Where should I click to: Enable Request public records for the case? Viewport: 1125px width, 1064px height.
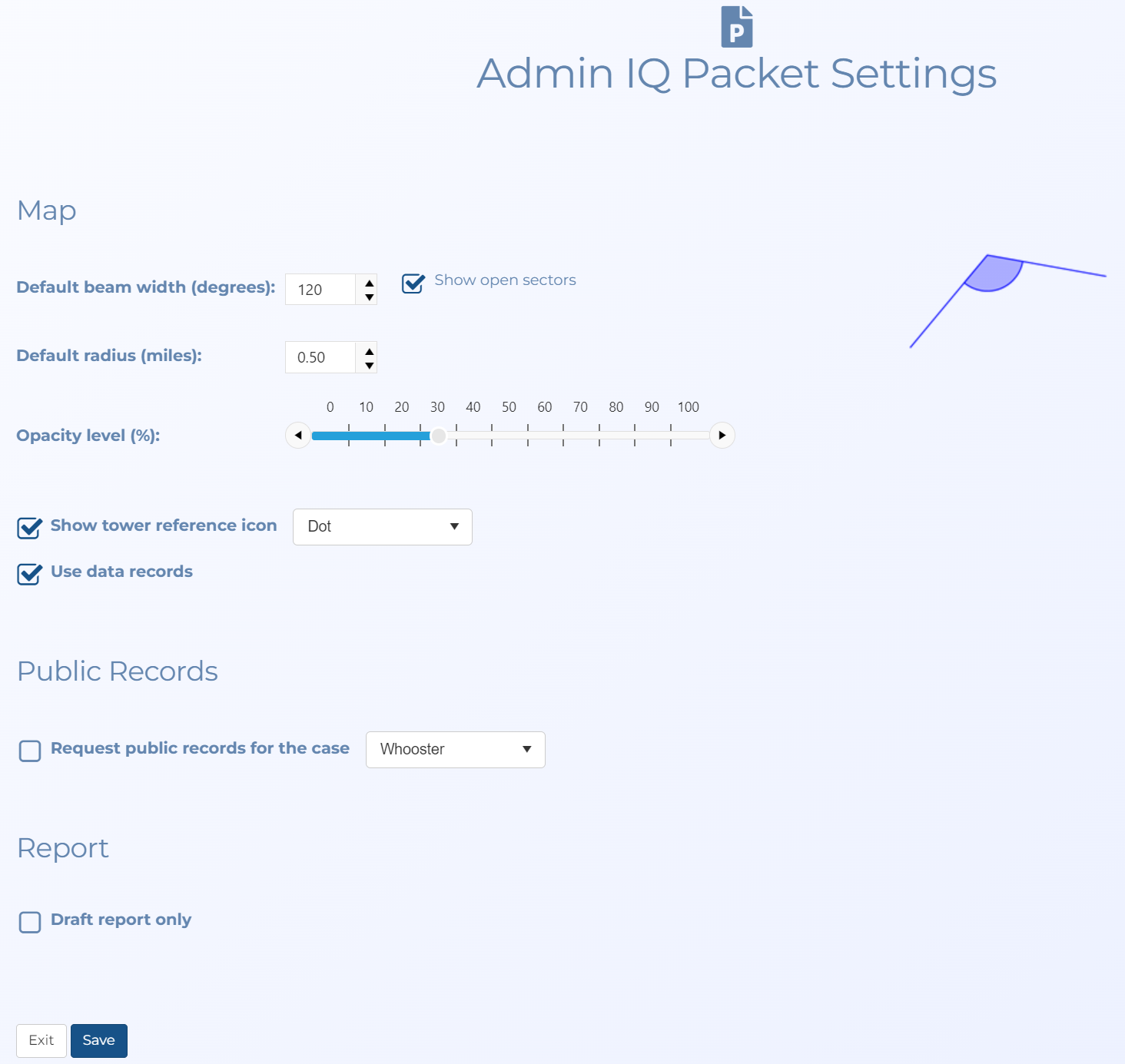point(30,751)
